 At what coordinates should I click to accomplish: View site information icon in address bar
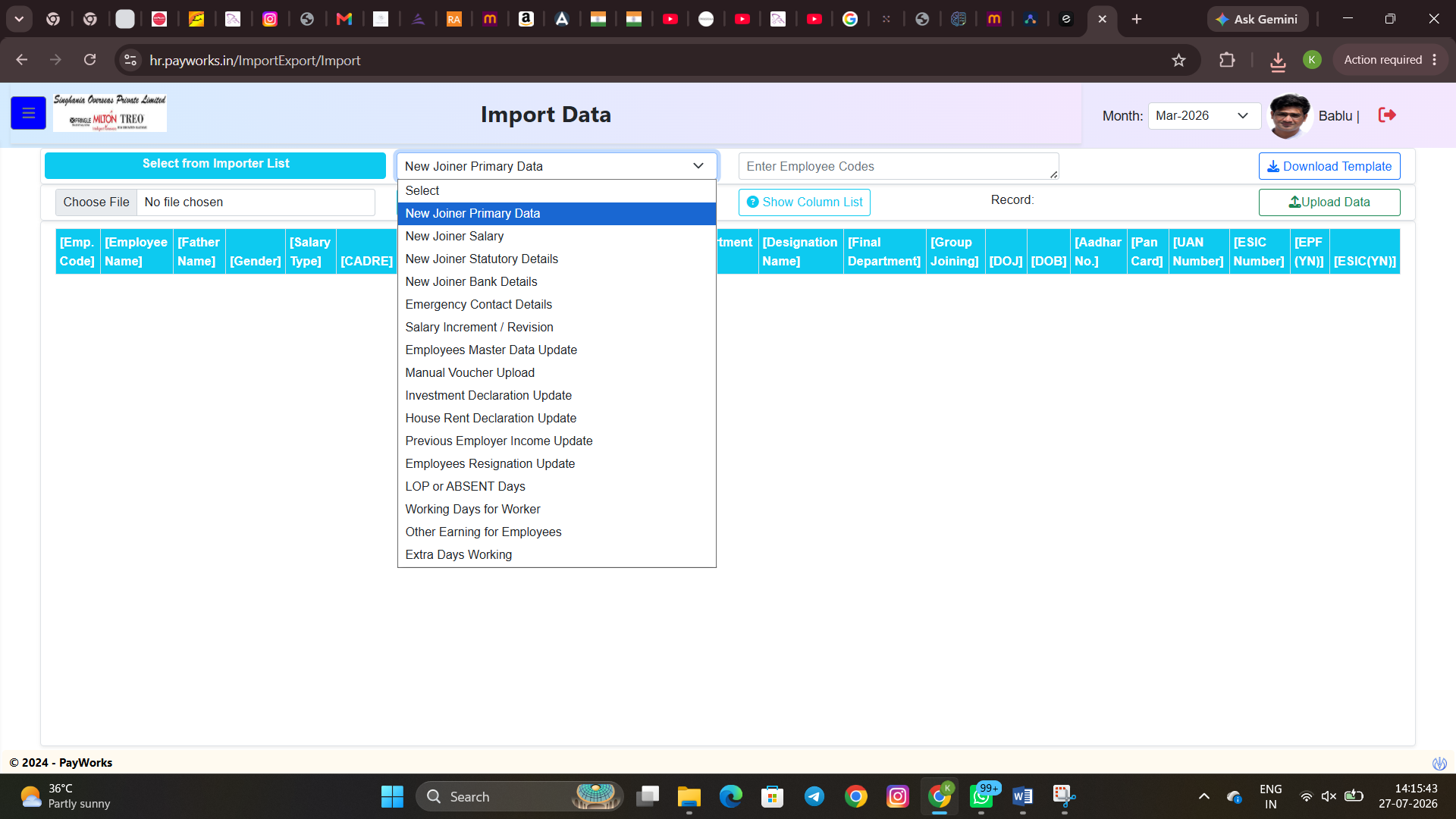click(x=130, y=60)
